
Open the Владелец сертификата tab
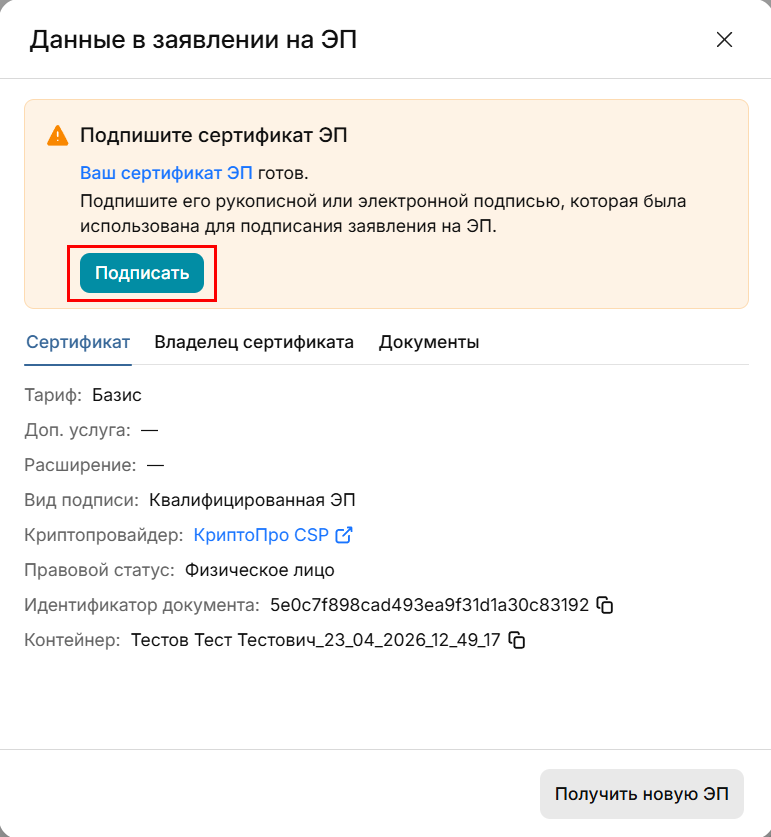tap(254, 342)
